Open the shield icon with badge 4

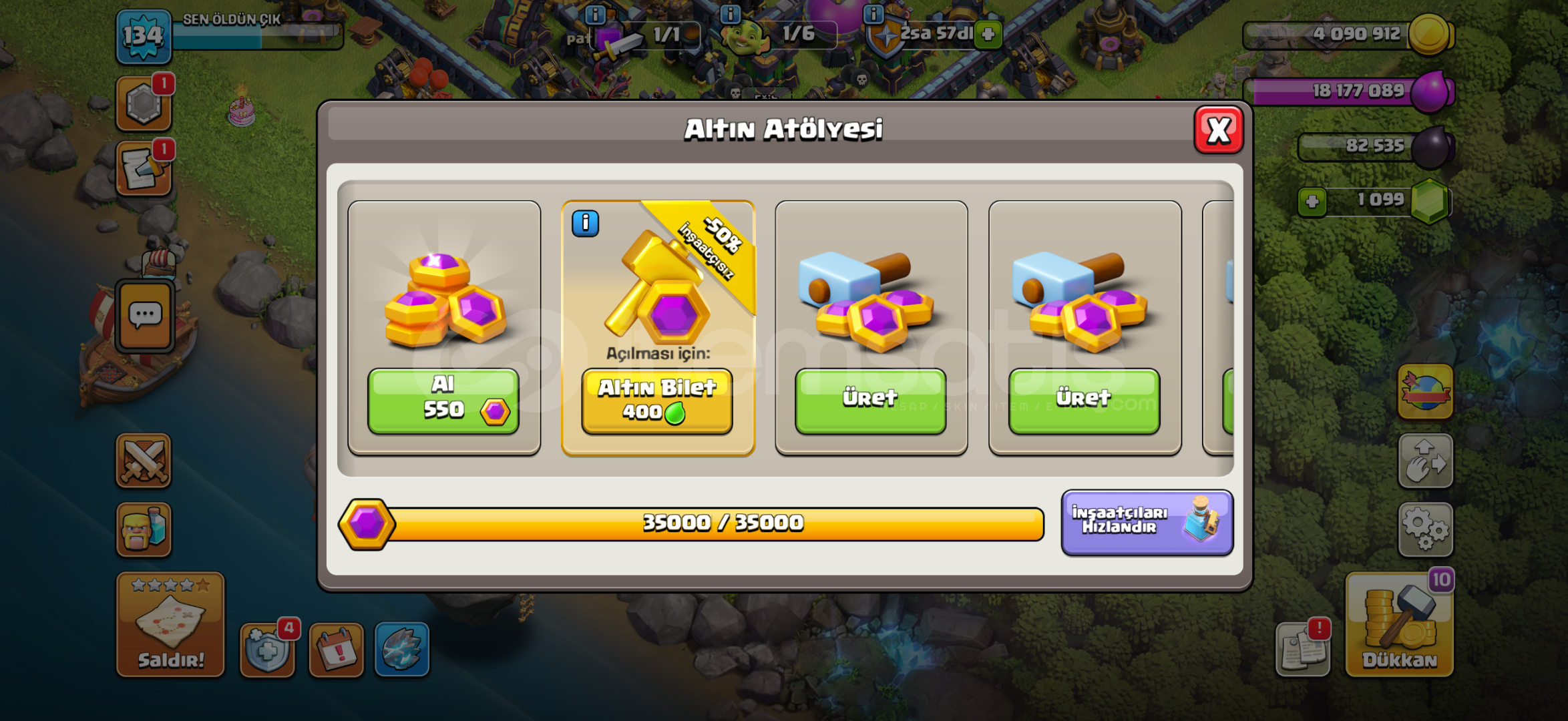point(268,650)
